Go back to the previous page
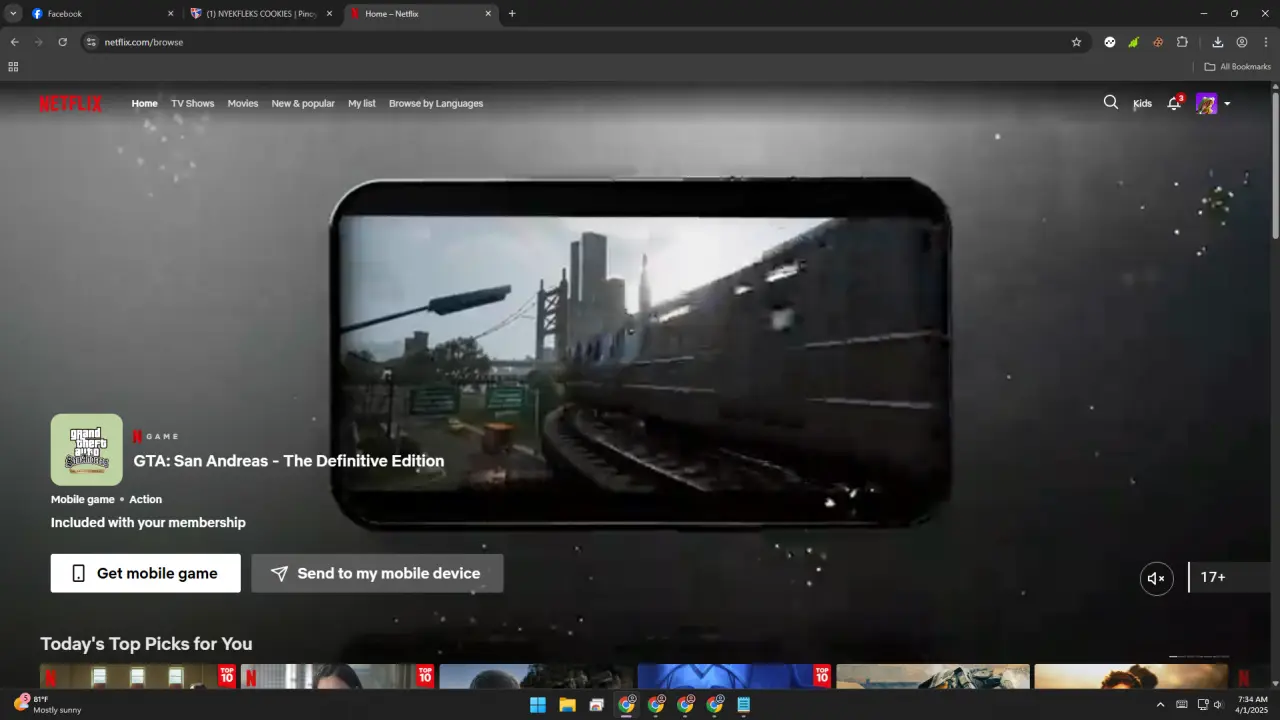 tap(14, 42)
